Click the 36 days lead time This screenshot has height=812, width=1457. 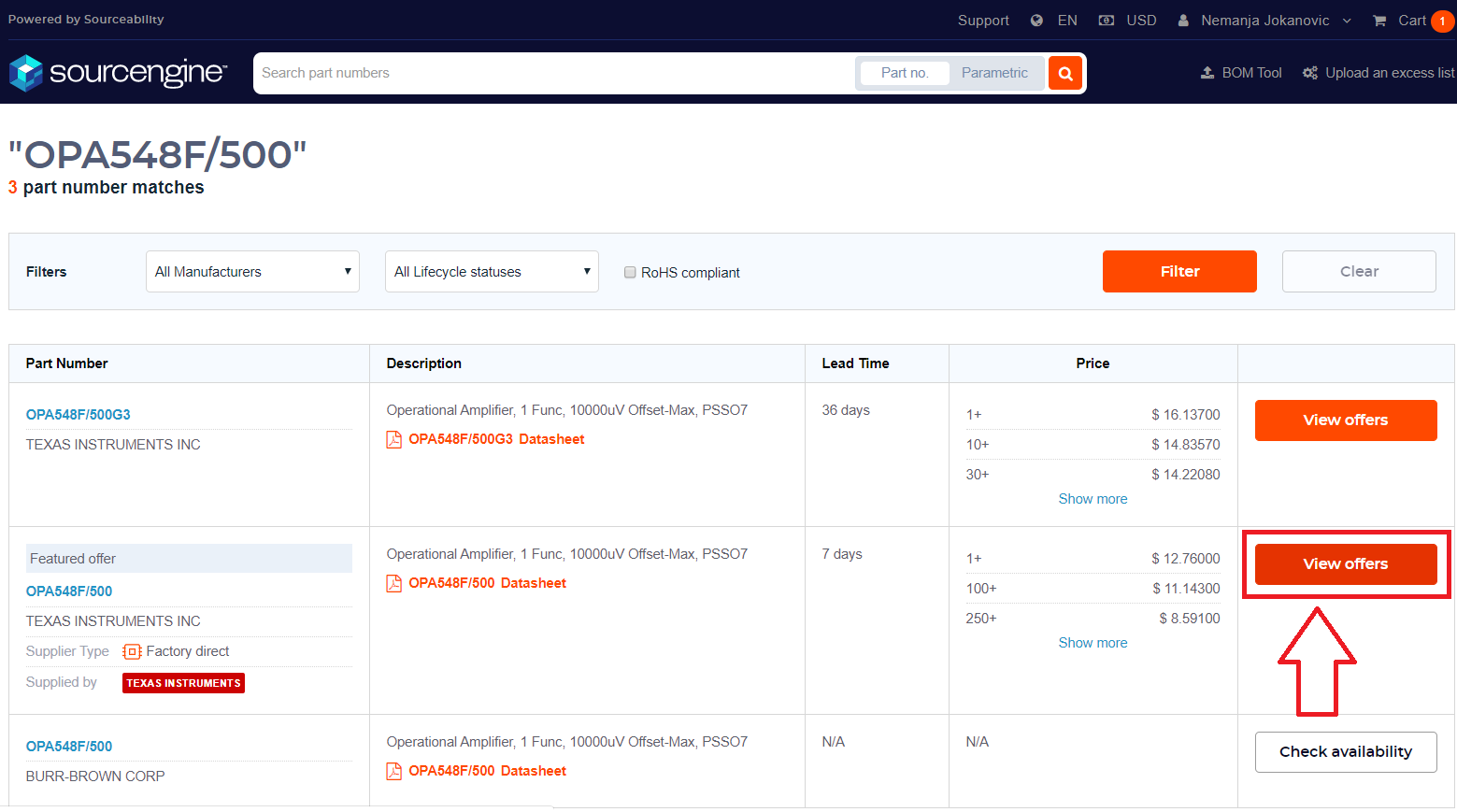click(846, 410)
